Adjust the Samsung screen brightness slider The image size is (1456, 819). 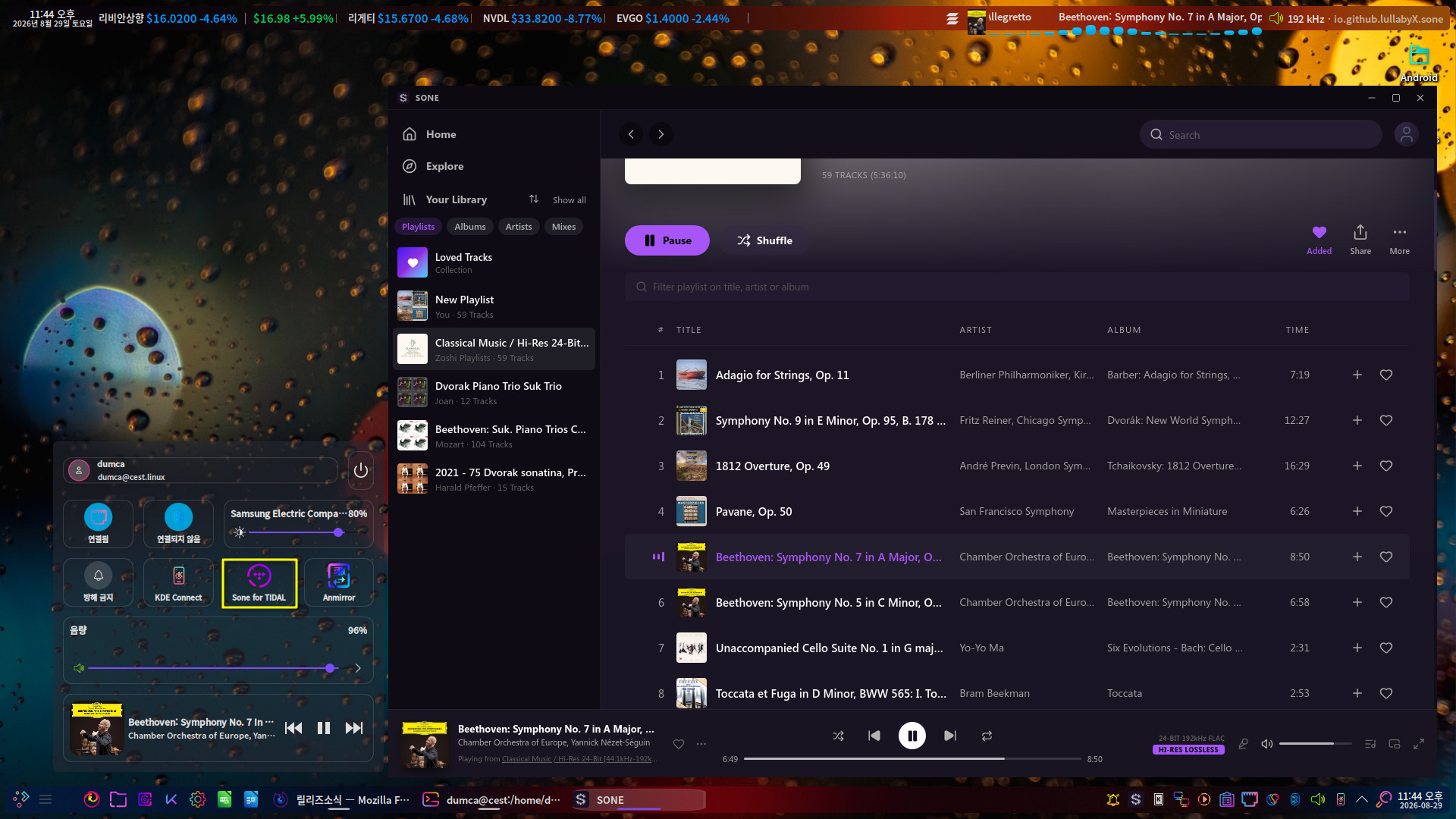[x=296, y=532]
